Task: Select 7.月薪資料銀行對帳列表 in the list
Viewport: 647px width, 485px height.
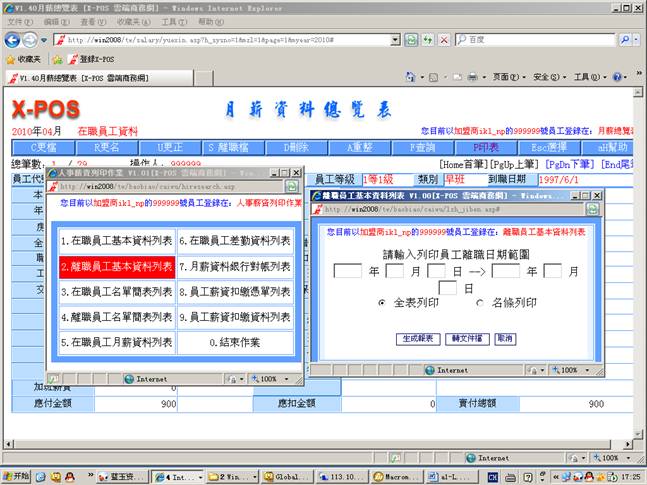Action: tap(235, 266)
